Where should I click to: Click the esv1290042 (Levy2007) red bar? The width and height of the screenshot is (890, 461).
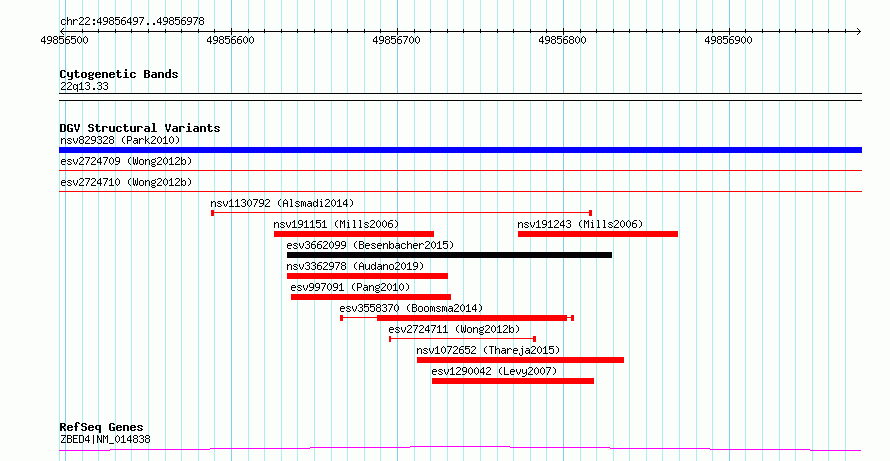513,381
